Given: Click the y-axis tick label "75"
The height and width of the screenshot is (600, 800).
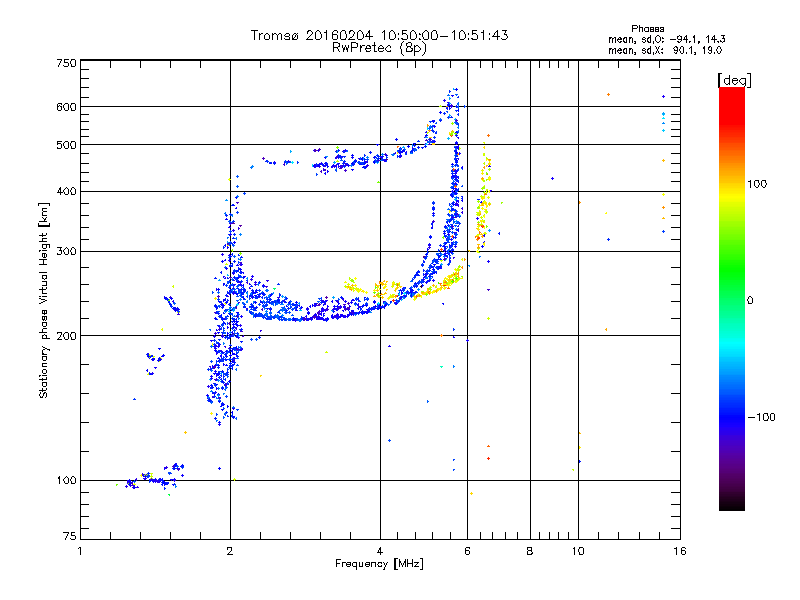Looking at the screenshot, I should tap(70, 536).
